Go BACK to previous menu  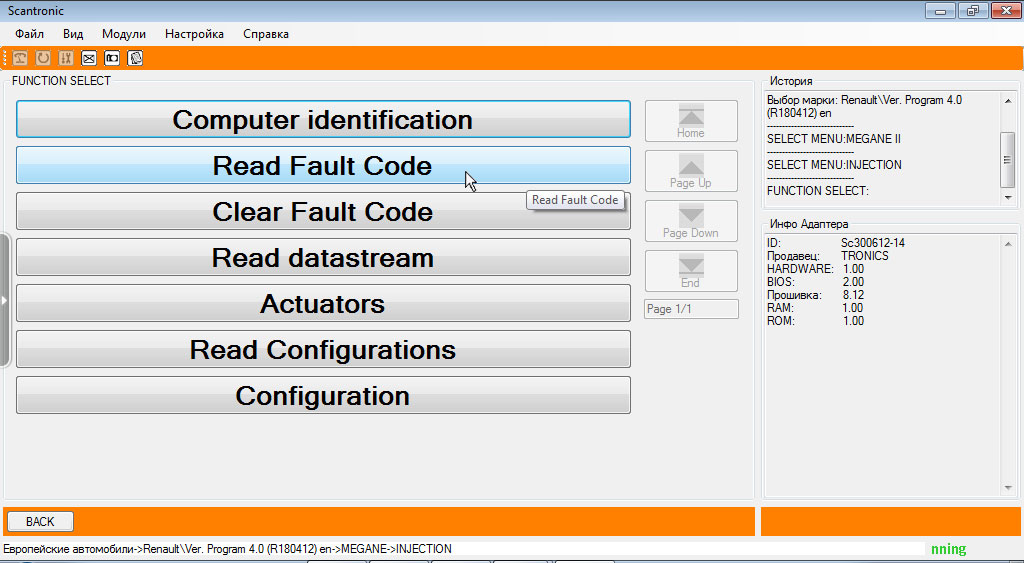[x=40, y=521]
